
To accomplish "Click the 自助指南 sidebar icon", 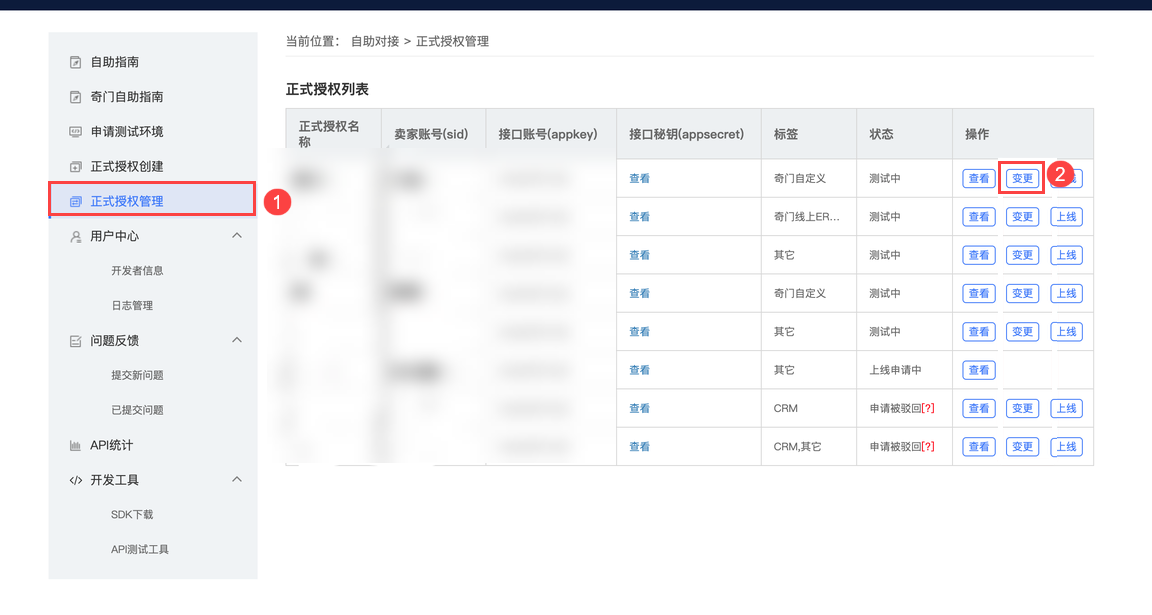I will tap(75, 62).
